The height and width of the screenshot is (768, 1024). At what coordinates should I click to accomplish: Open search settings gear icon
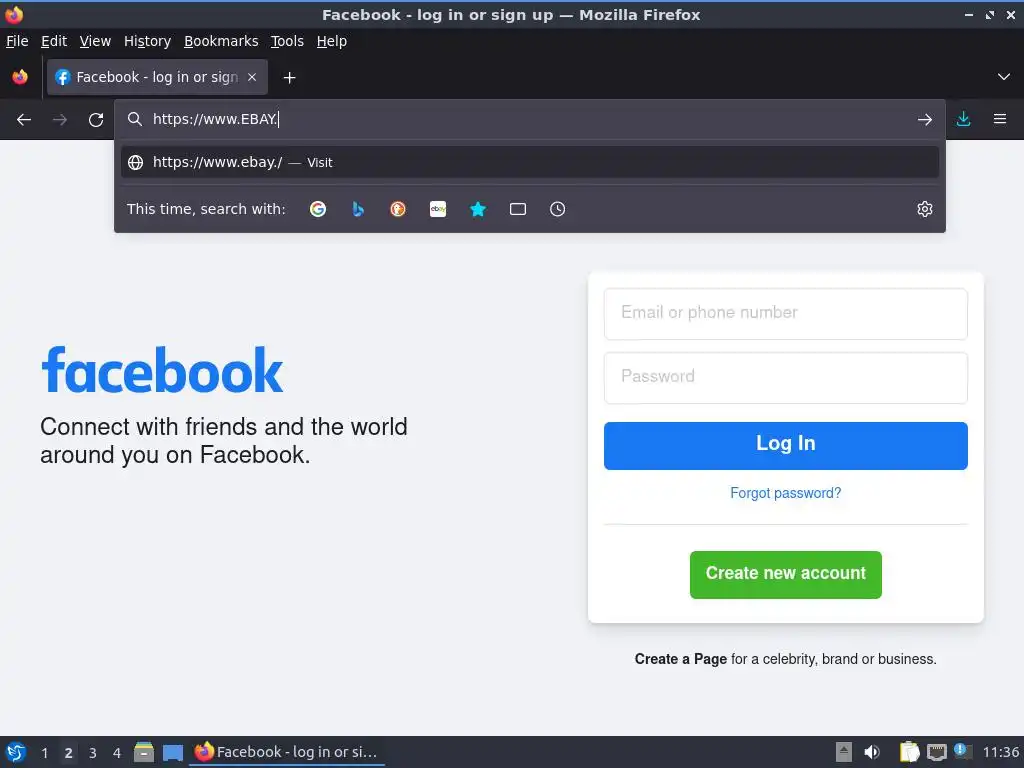(x=925, y=209)
